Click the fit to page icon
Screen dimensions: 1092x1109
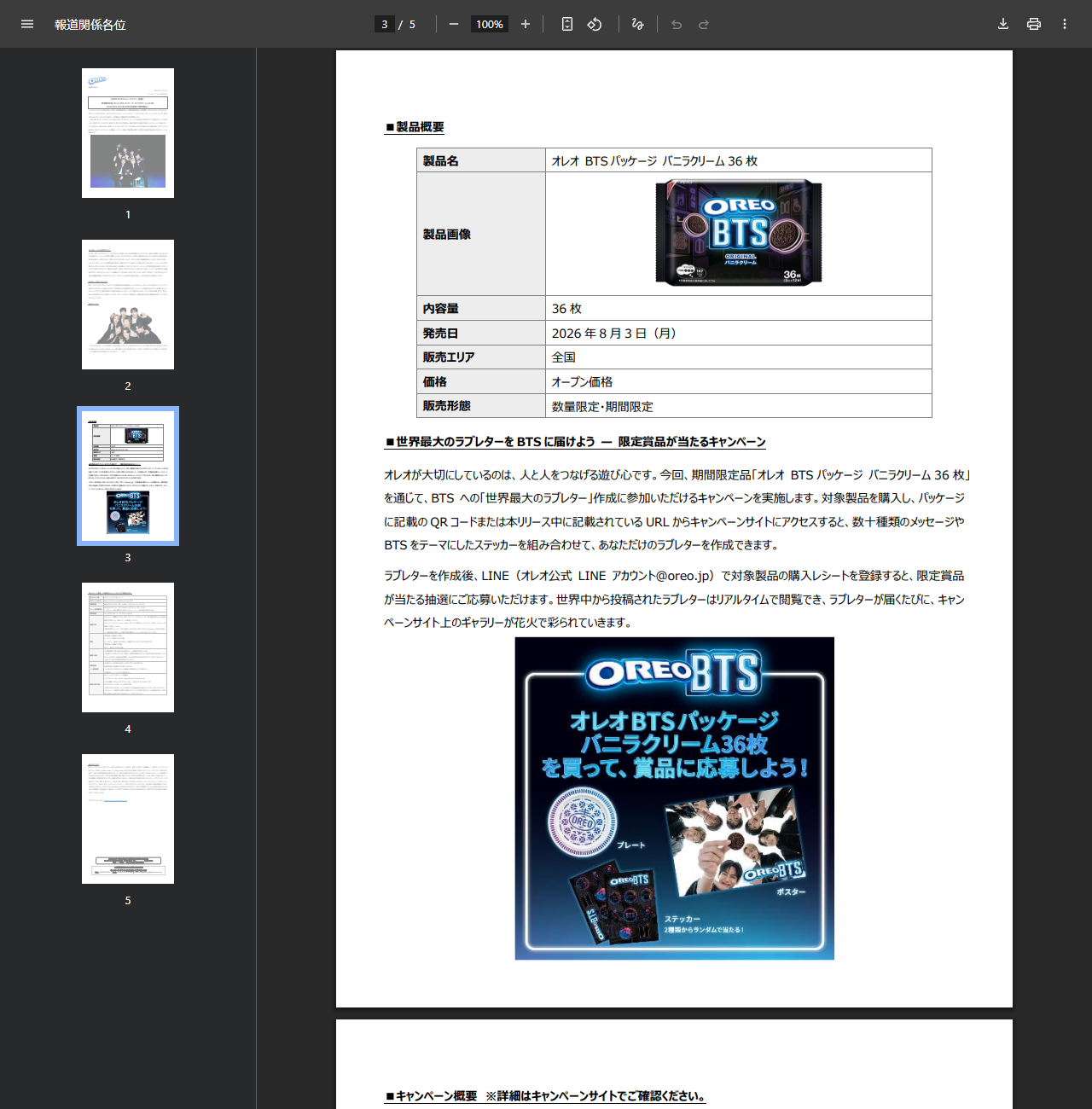567,24
